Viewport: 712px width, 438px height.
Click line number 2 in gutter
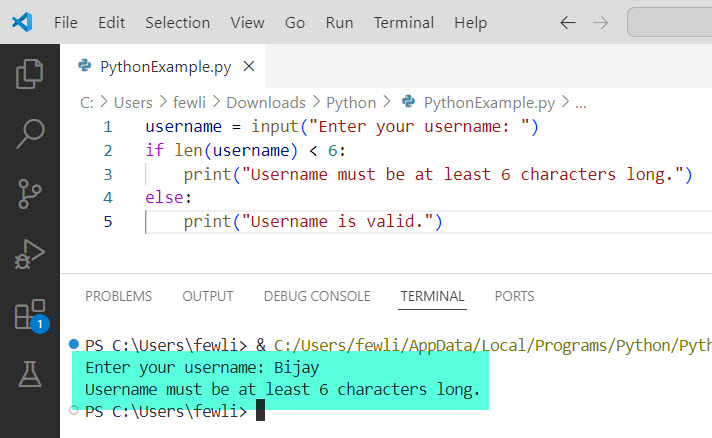point(108,150)
